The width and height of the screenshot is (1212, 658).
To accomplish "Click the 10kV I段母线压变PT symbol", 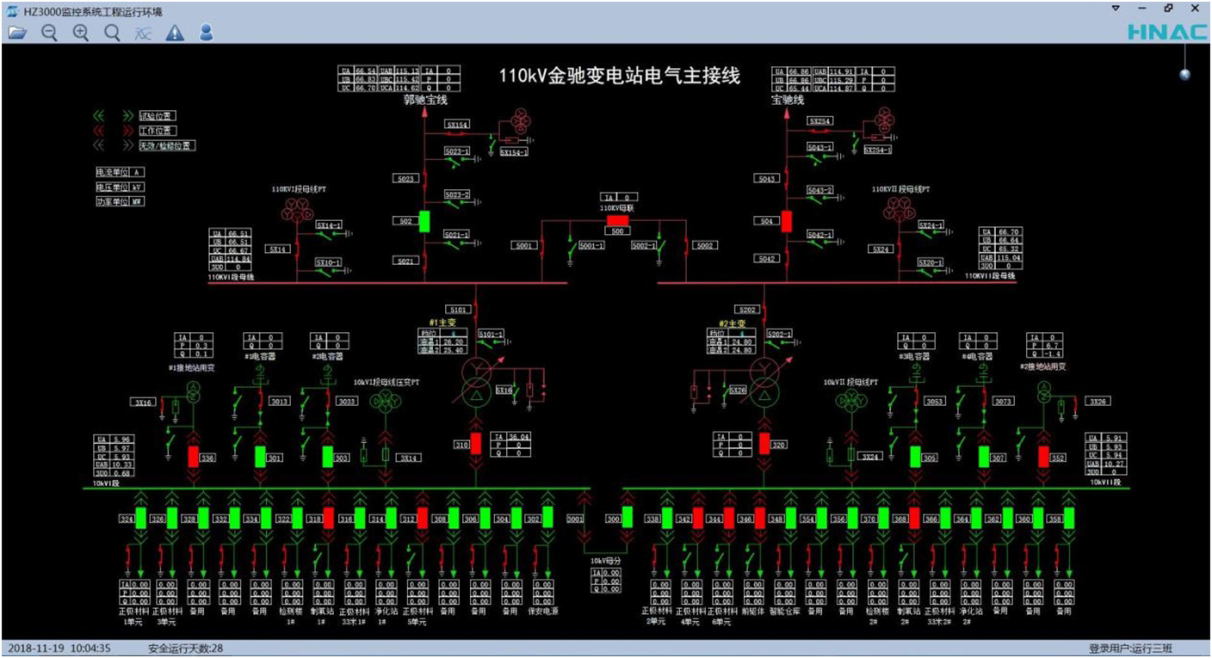I will click(385, 401).
